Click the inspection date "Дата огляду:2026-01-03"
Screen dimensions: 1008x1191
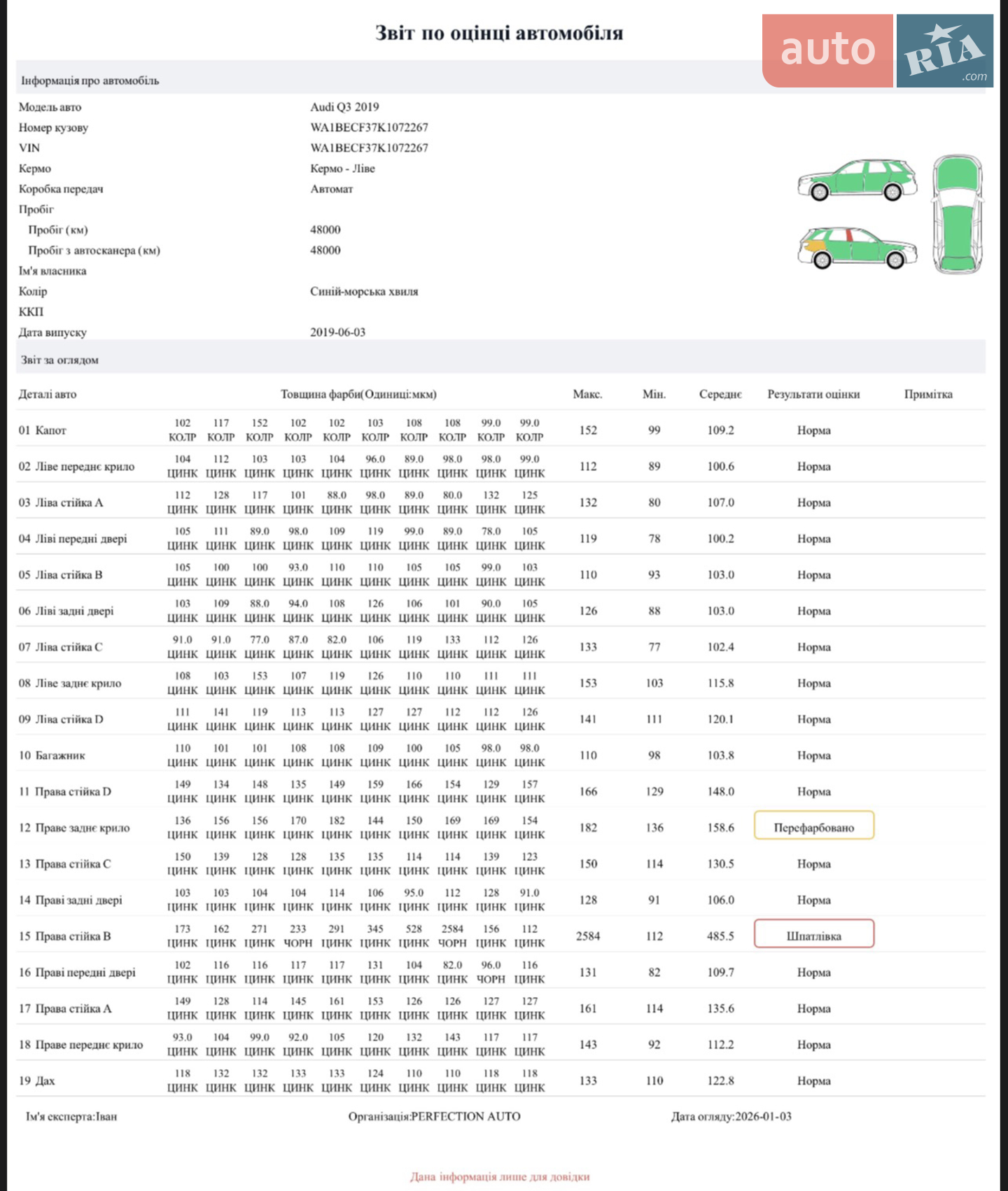pyautogui.click(x=731, y=1117)
